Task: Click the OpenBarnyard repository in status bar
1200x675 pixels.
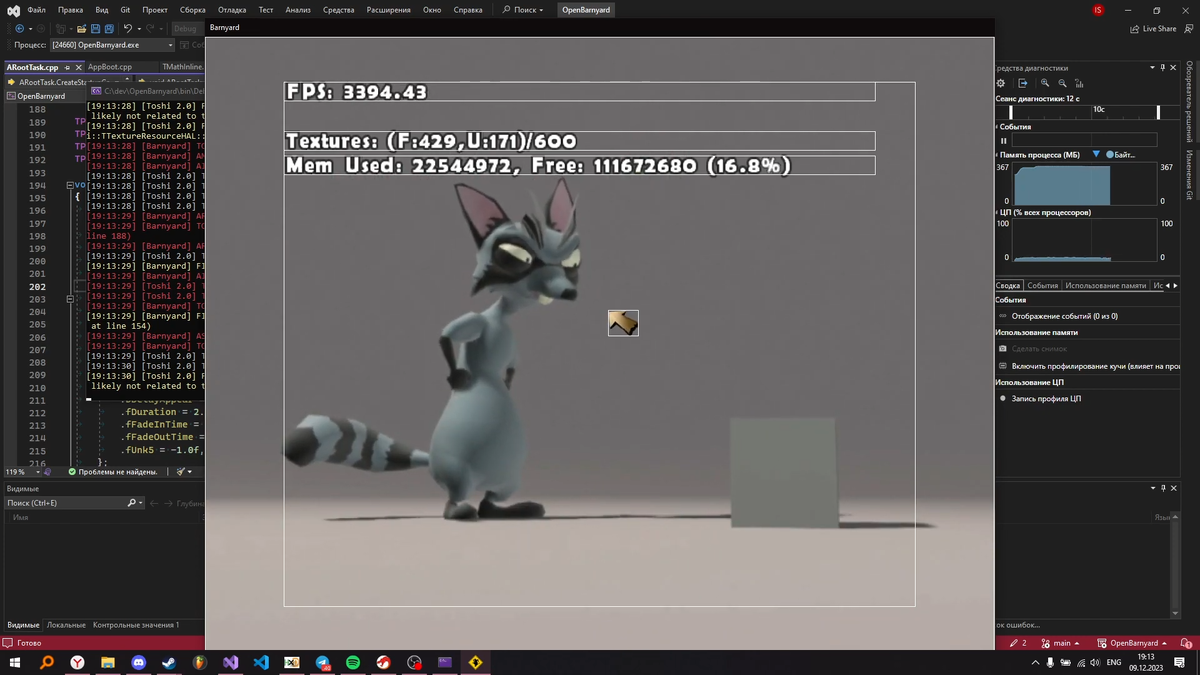Action: pos(1133,643)
